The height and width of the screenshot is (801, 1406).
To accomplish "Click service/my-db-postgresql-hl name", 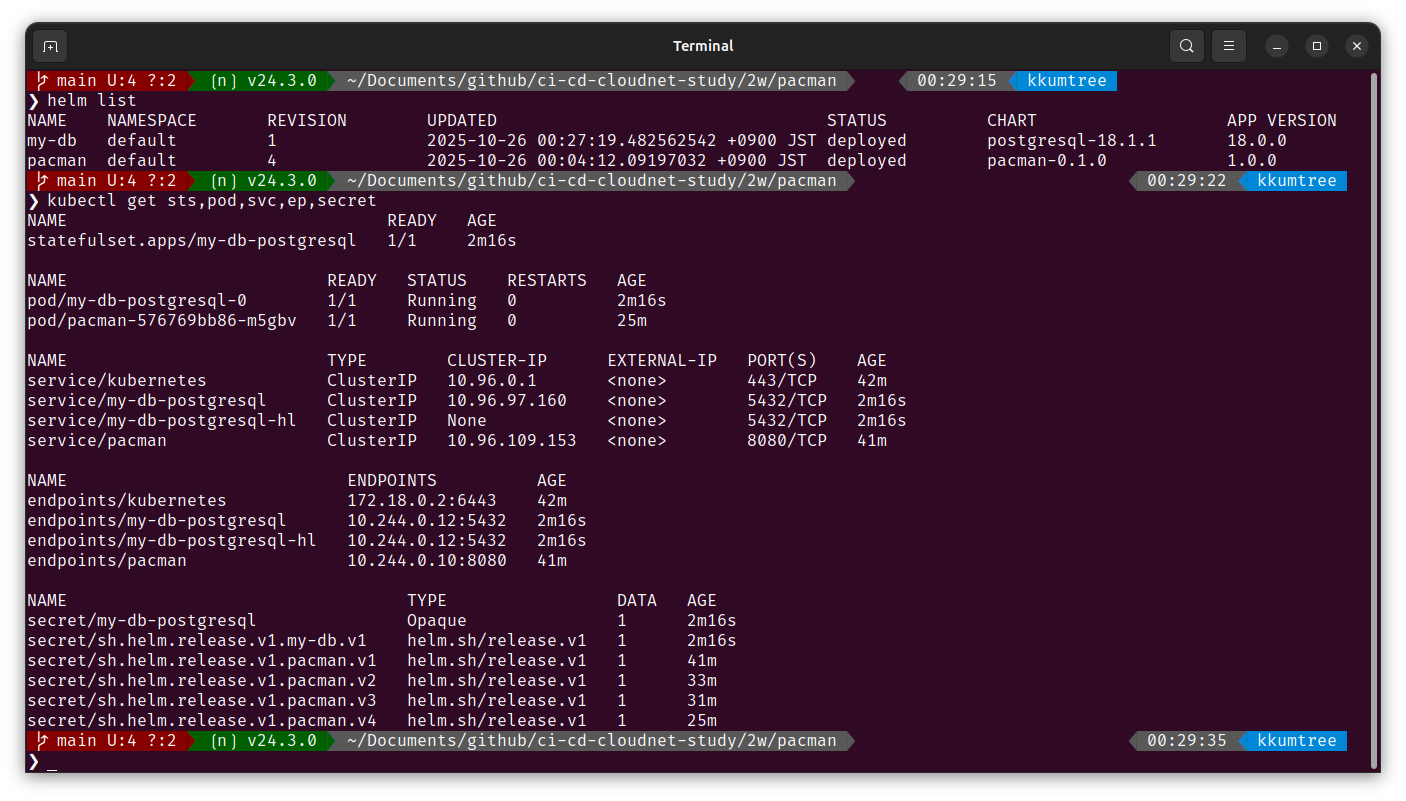I will [x=162, y=420].
